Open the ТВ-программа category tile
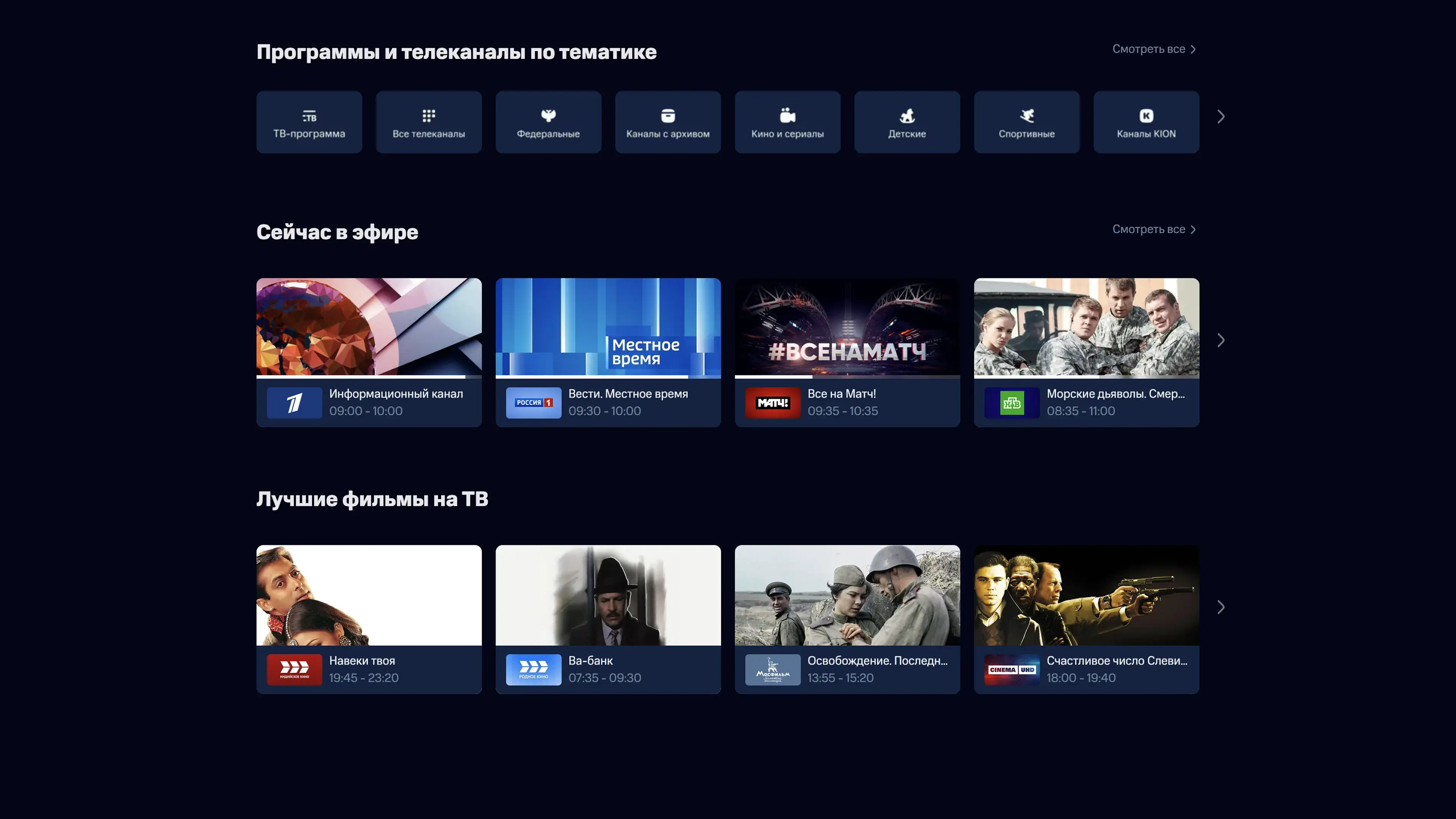1456x819 pixels. [x=309, y=122]
